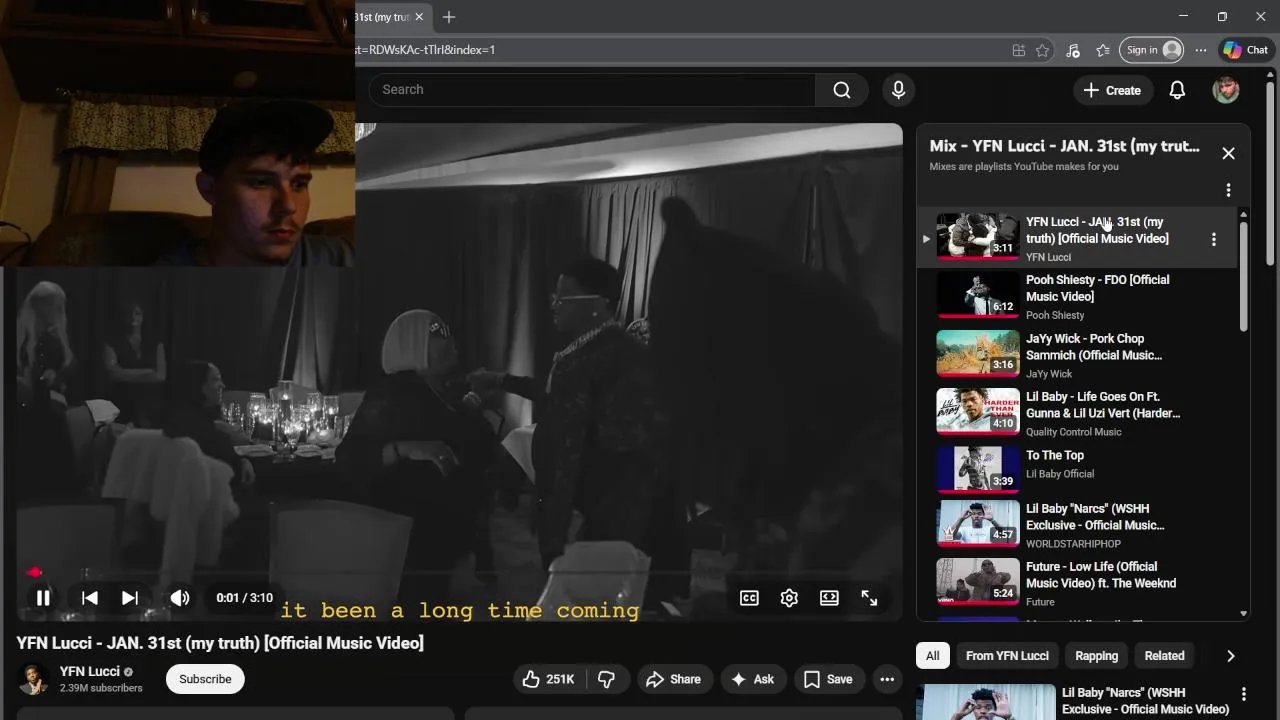
Task: Search by voice microphone icon
Action: (x=898, y=90)
